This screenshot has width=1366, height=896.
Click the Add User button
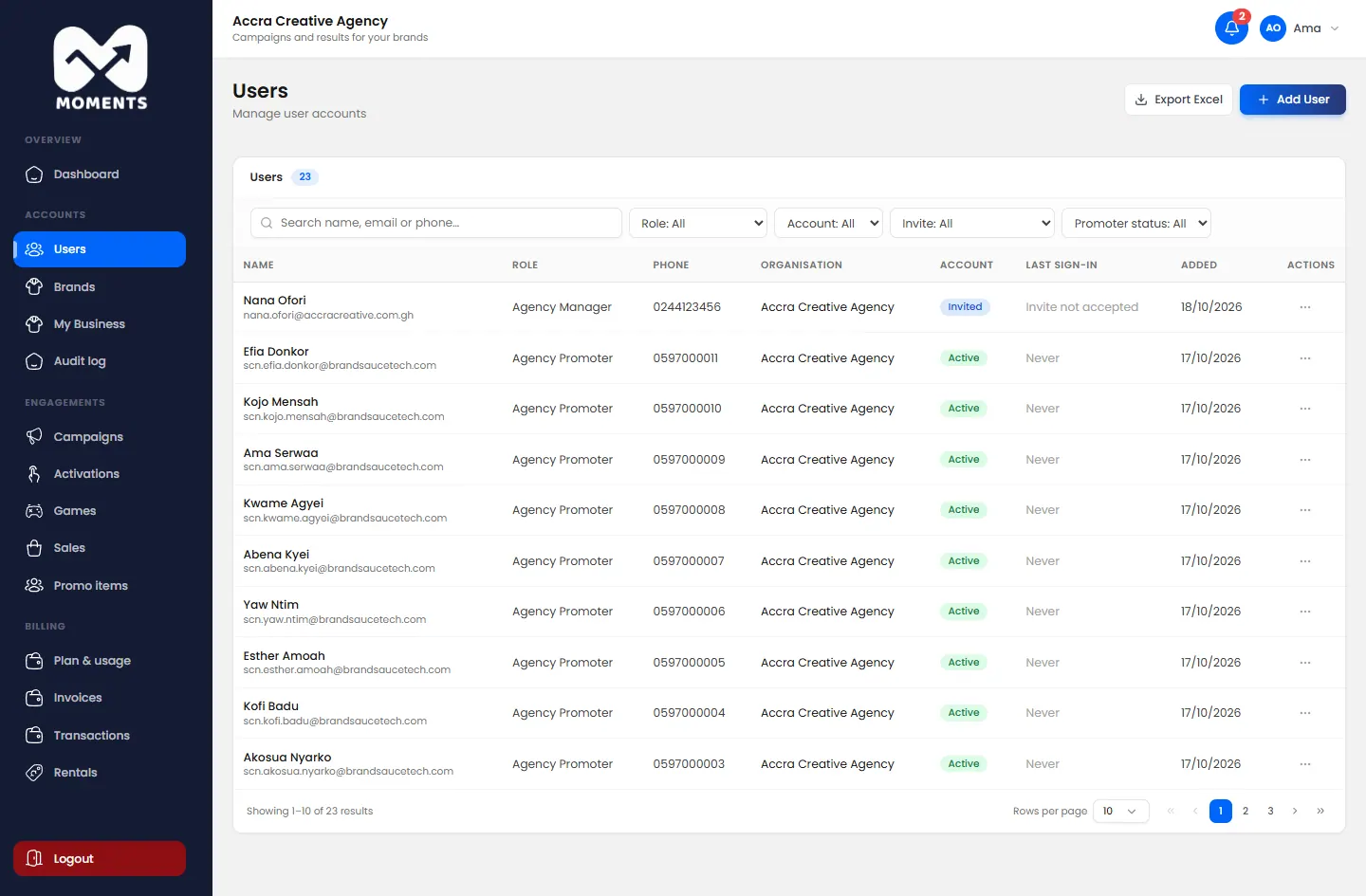point(1293,100)
